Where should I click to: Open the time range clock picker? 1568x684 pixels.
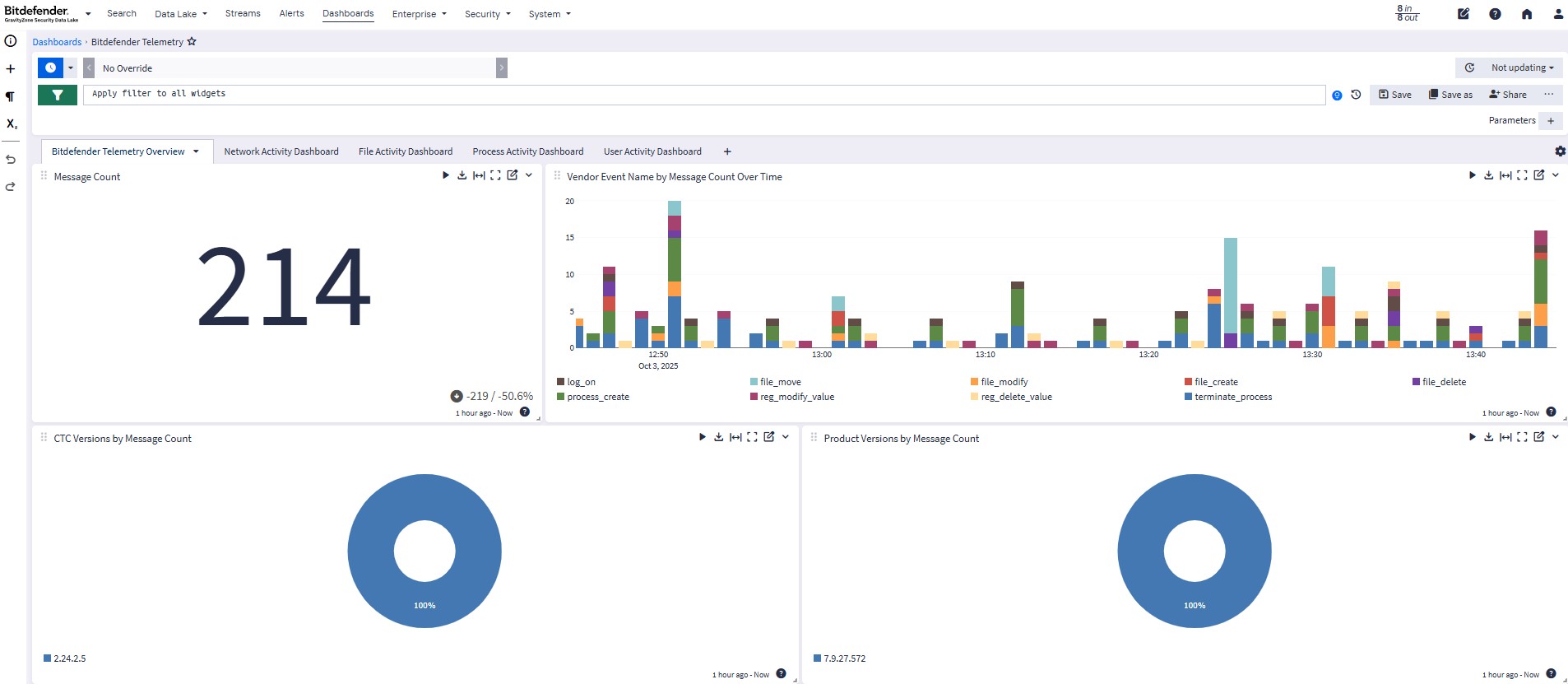tap(50, 67)
